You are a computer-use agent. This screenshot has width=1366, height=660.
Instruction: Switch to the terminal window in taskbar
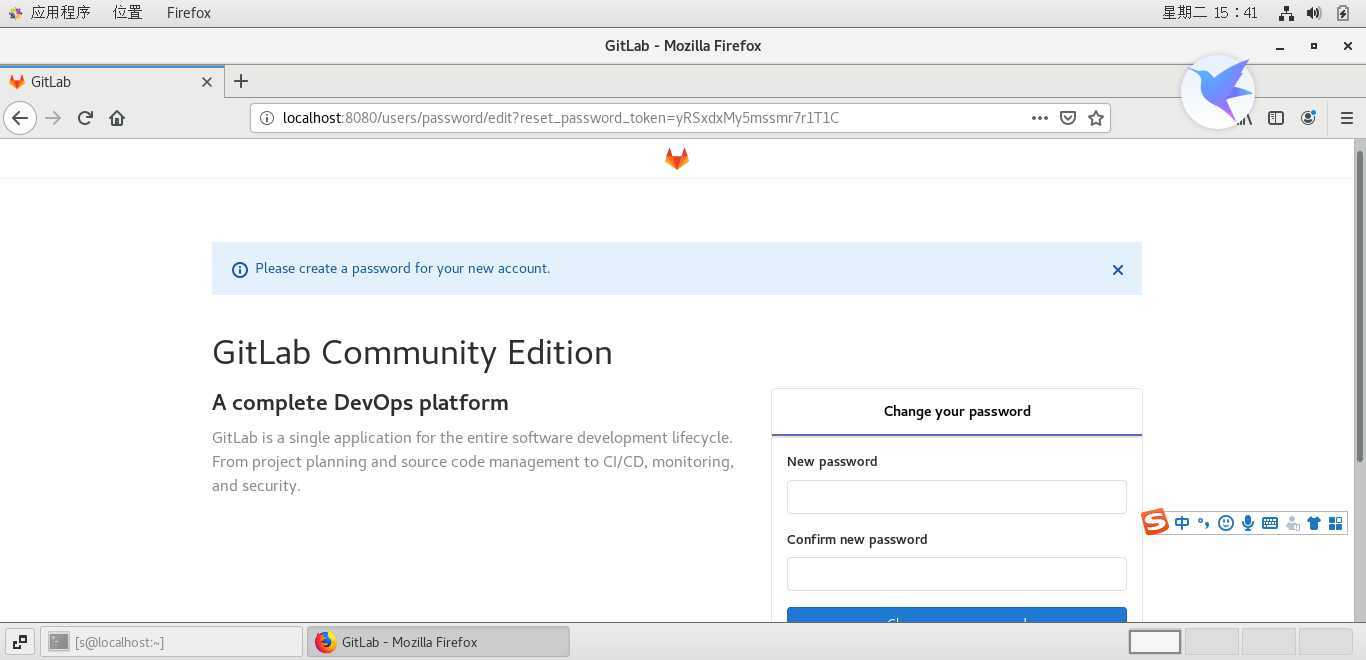click(x=171, y=642)
